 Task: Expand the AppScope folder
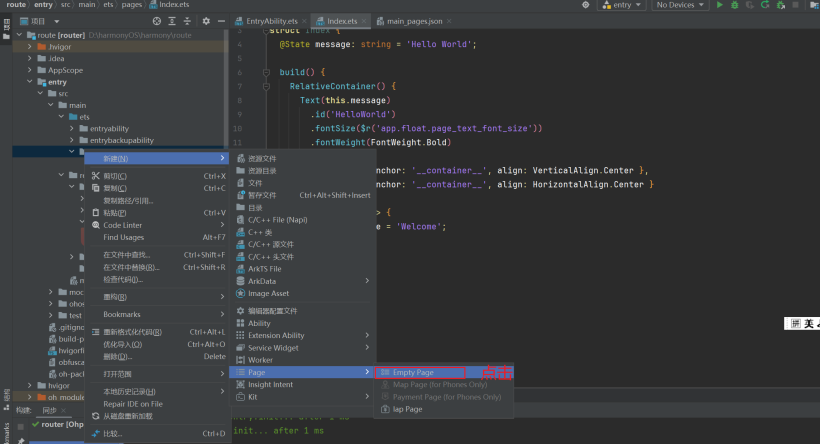click(x=30, y=70)
